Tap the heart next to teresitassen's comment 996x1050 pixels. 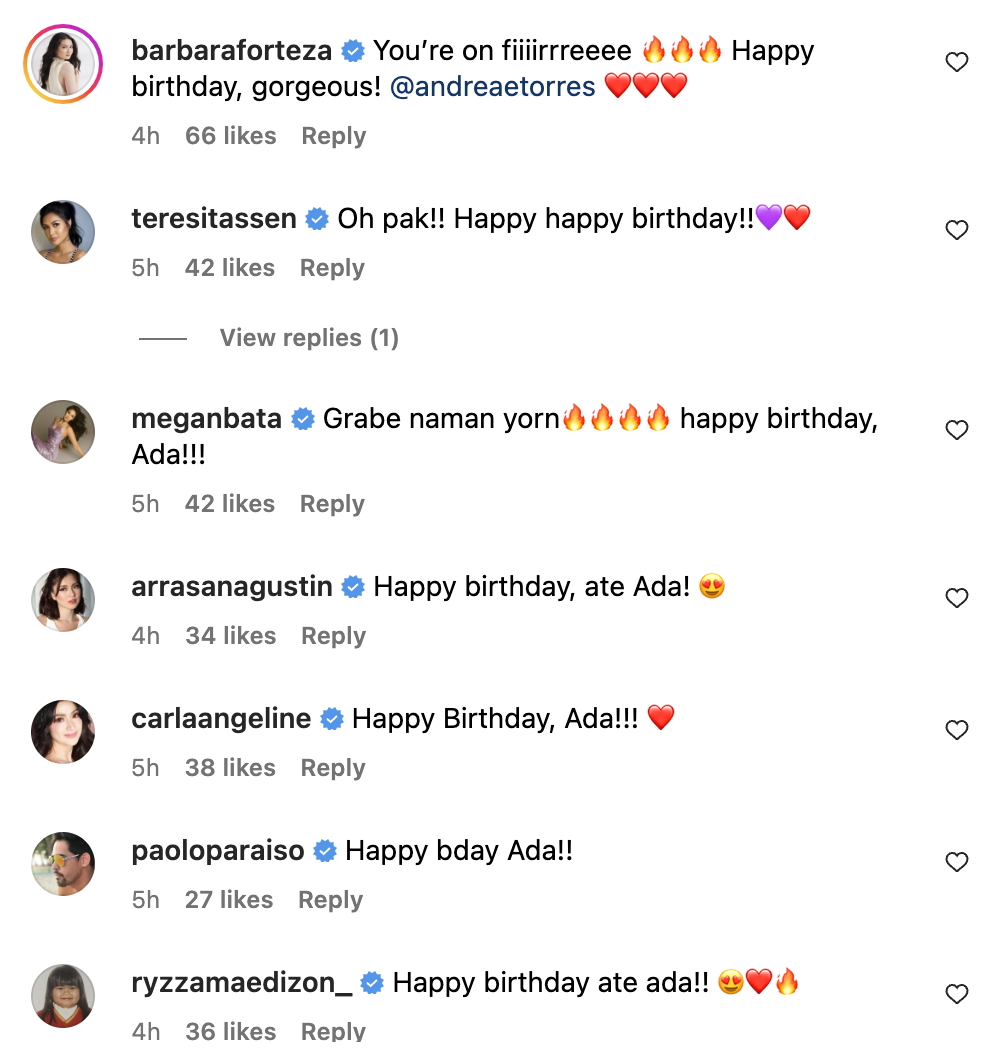[x=957, y=231]
